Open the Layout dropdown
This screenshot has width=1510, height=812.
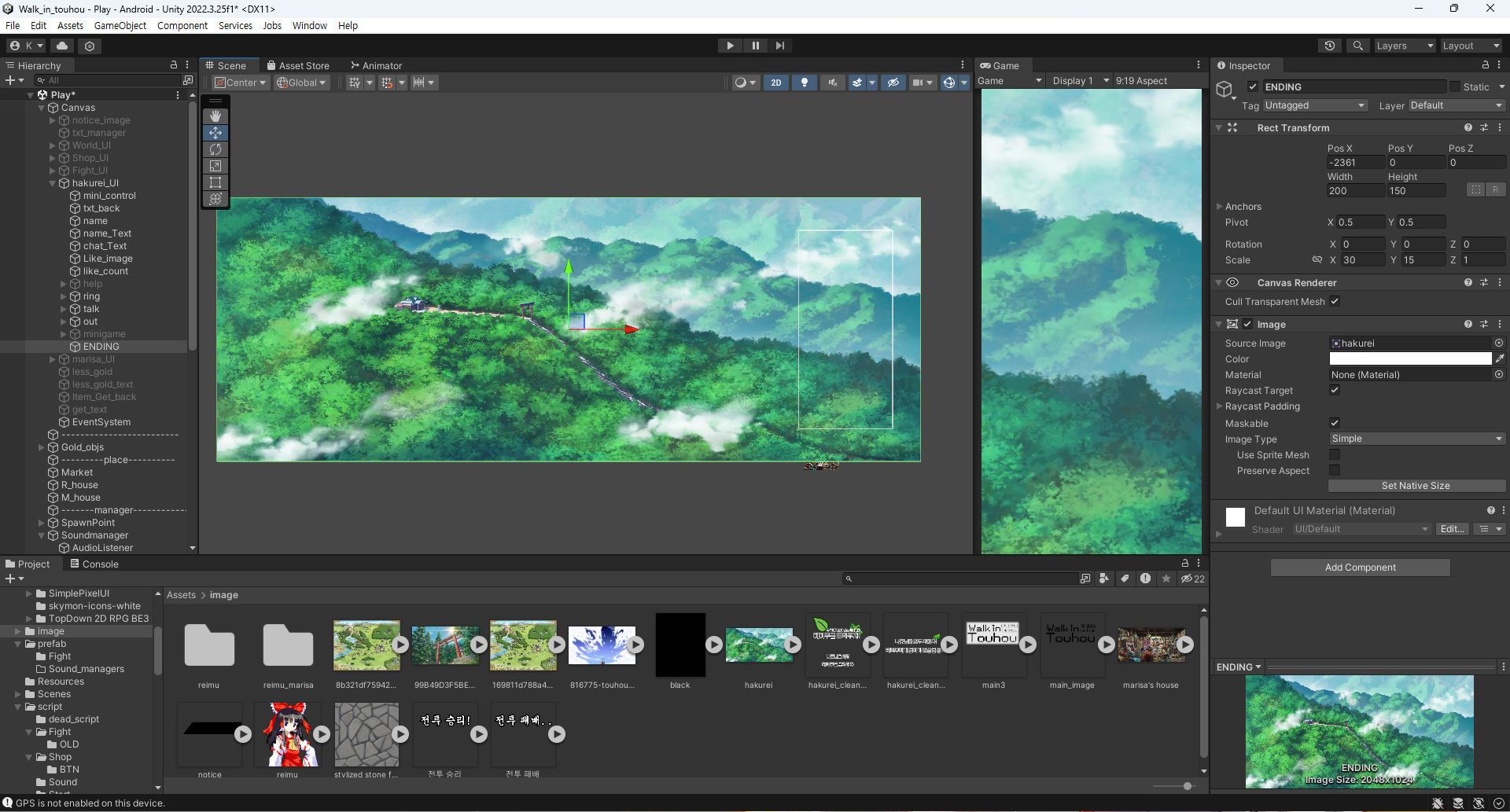point(1471,46)
